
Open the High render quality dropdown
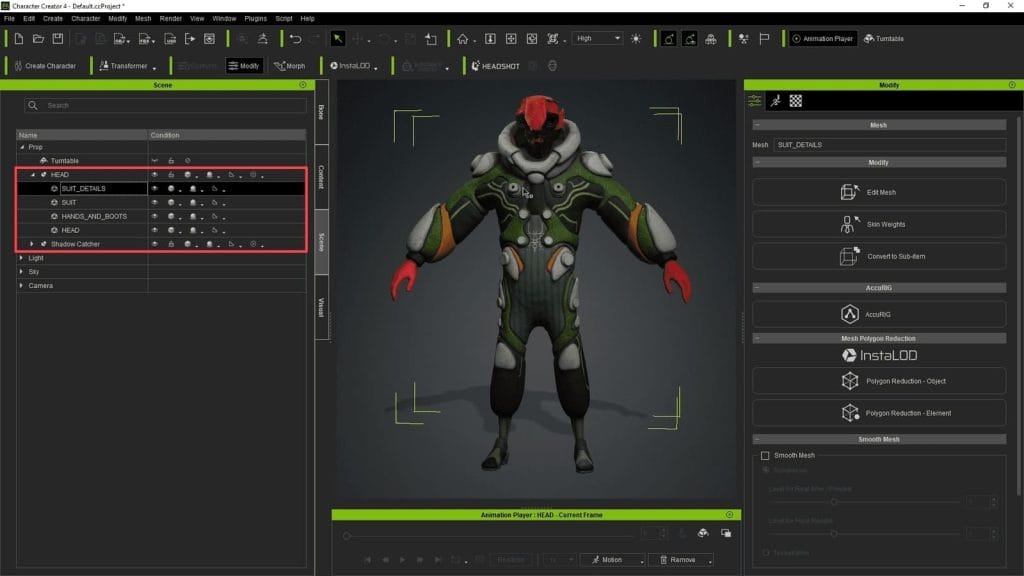coord(598,39)
